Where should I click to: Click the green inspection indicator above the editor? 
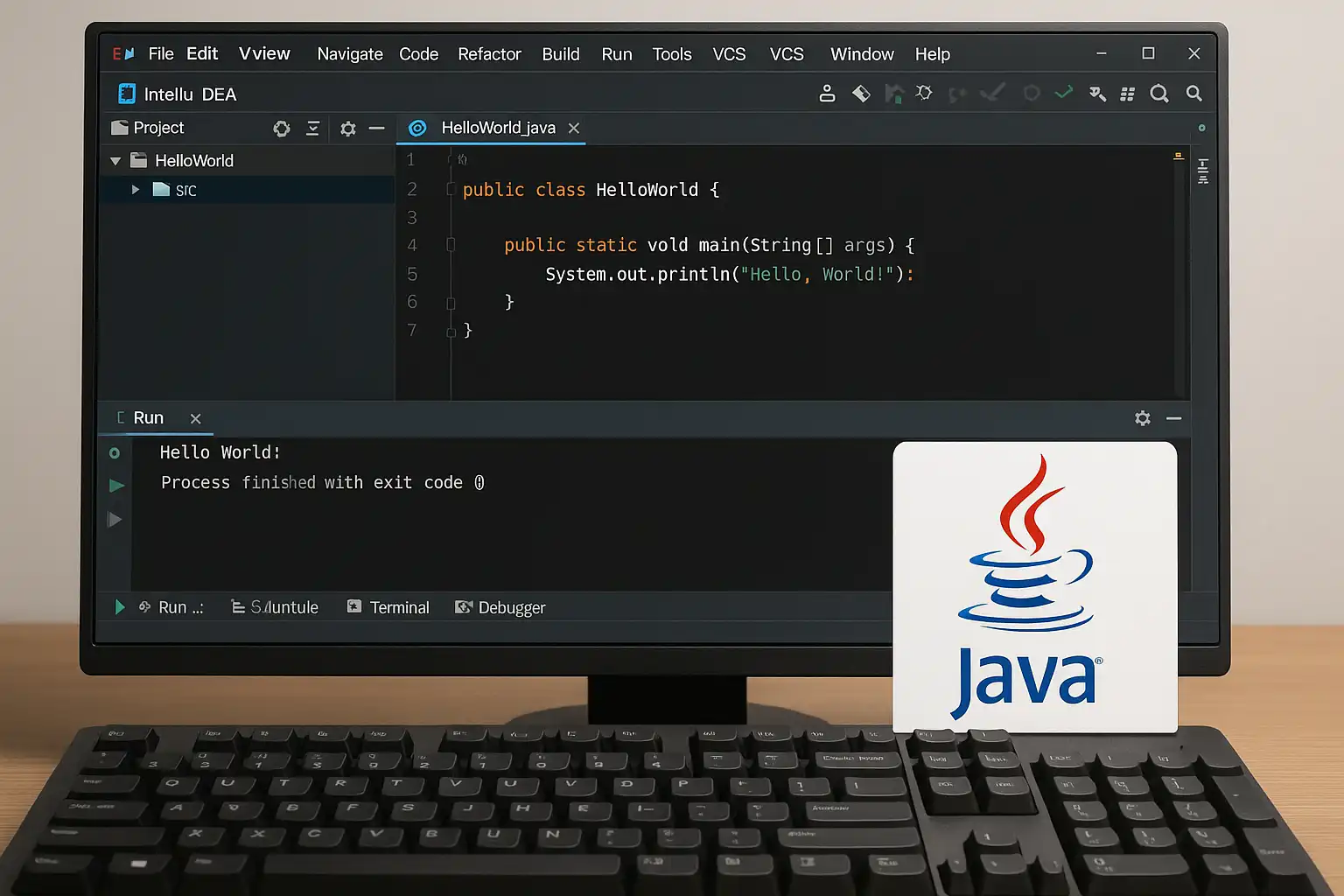1202,128
